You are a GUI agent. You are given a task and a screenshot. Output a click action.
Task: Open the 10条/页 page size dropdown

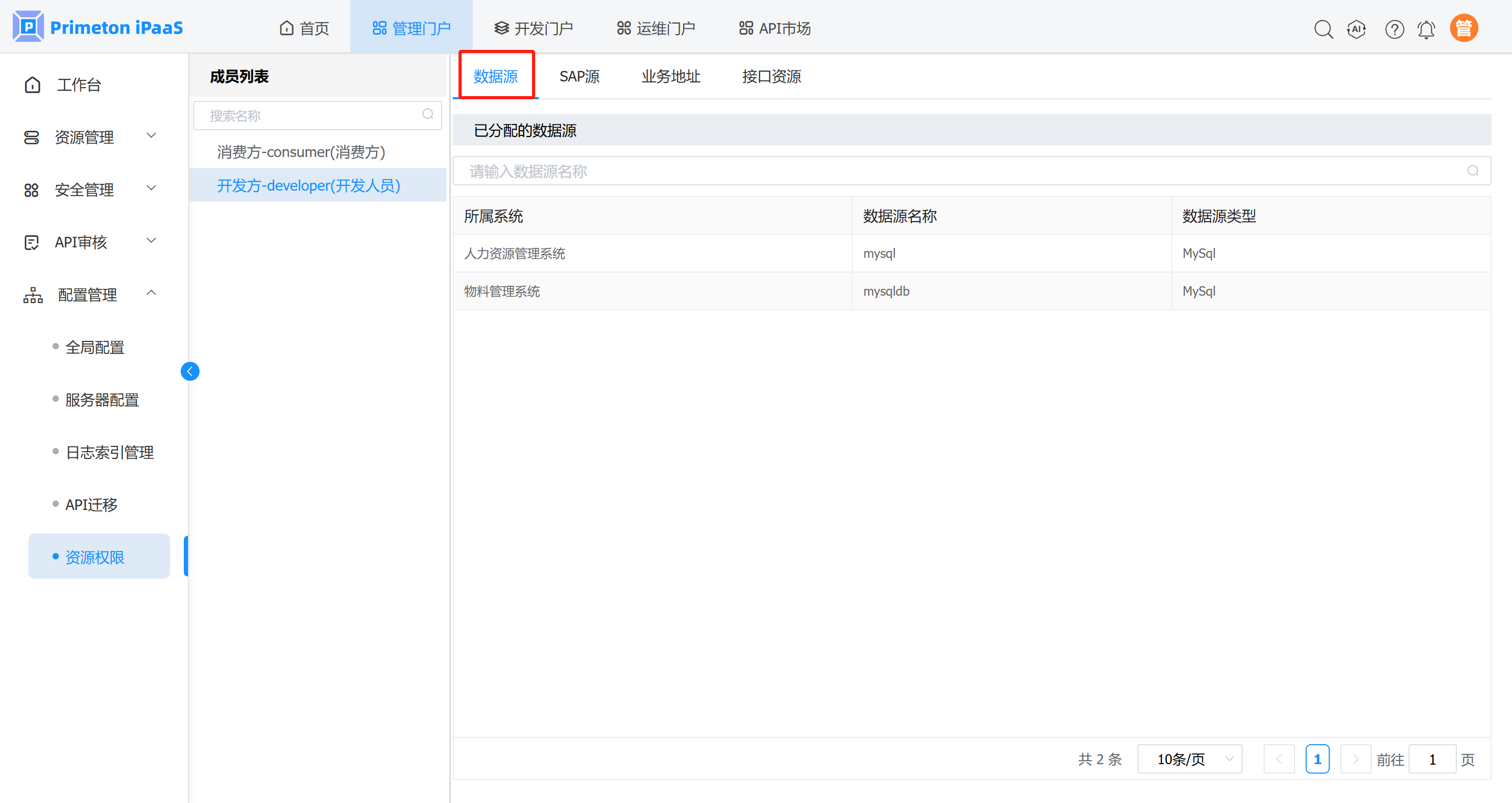click(x=1189, y=759)
